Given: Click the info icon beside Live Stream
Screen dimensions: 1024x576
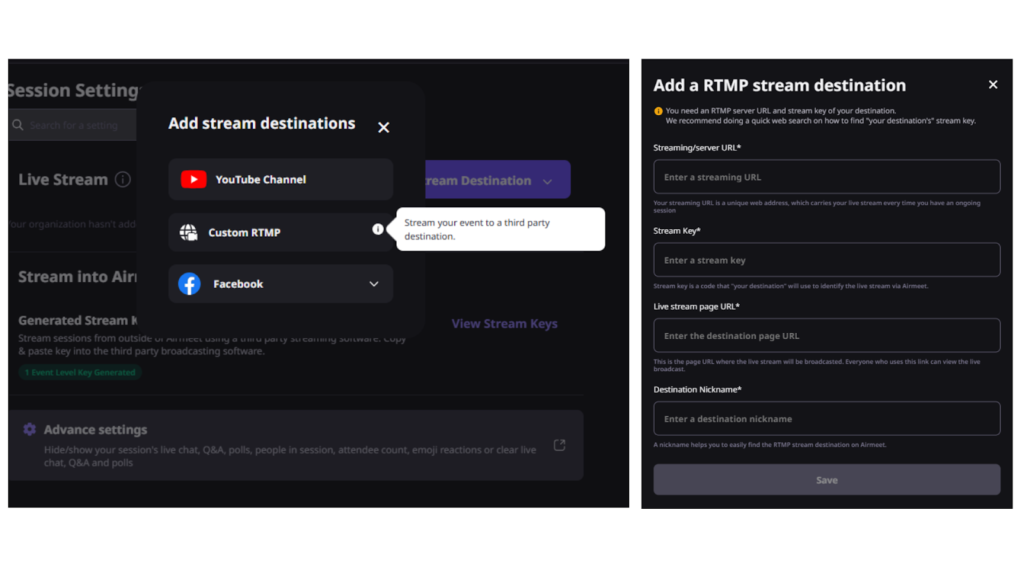Looking at the screenshot, I should (x=123, y=179).
